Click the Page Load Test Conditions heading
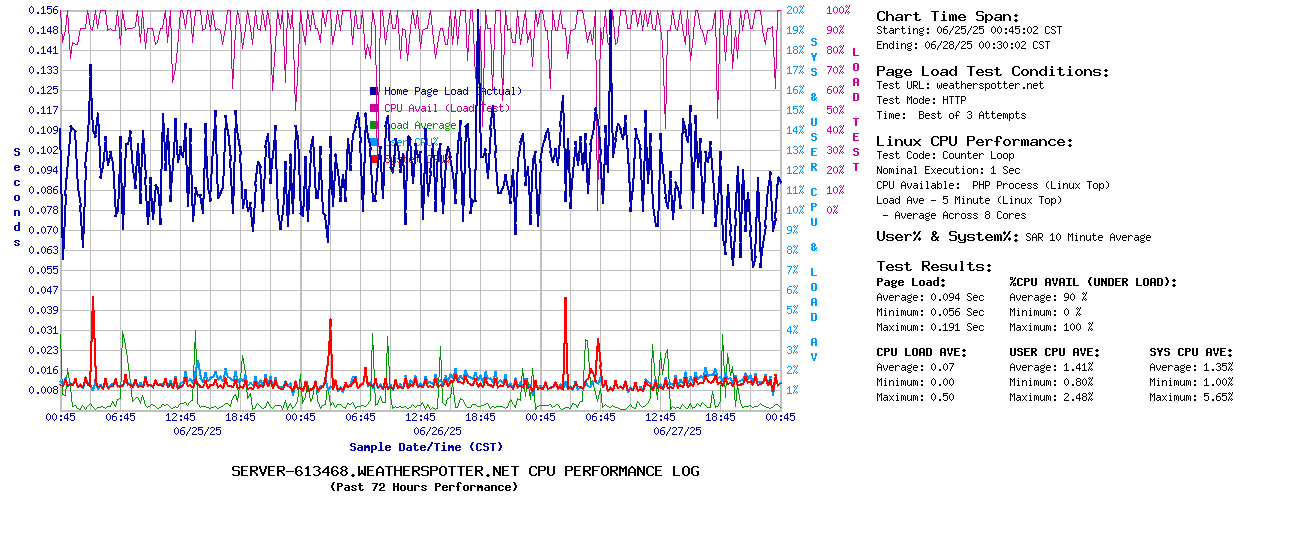Viewport: 1300px width, 550px height. pyautogui.click(x=992, y=72)
